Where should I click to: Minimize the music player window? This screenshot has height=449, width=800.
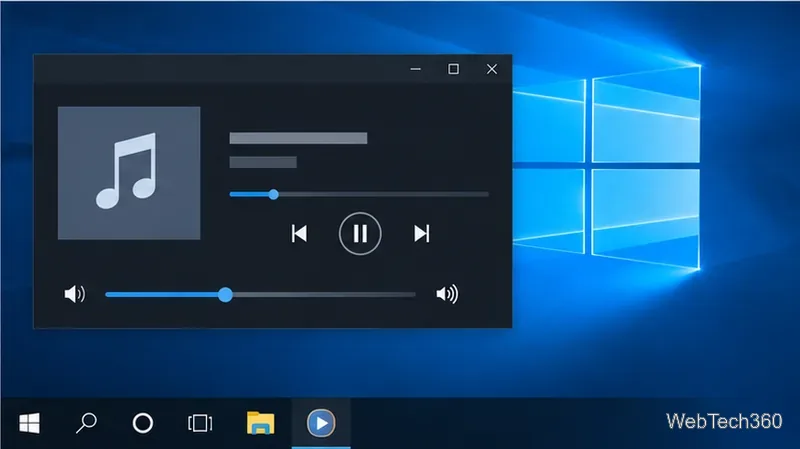(416, 69)
